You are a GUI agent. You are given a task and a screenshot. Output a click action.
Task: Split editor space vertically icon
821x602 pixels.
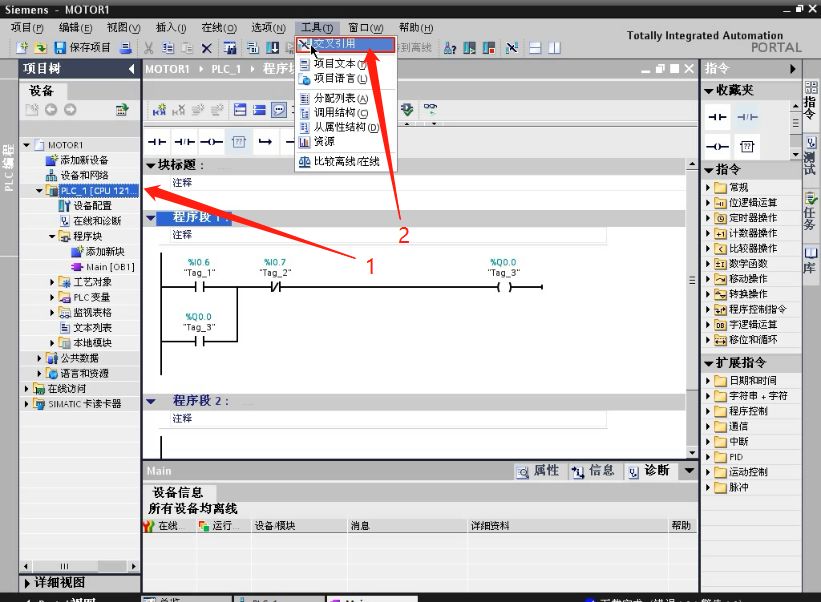point(554,48)
